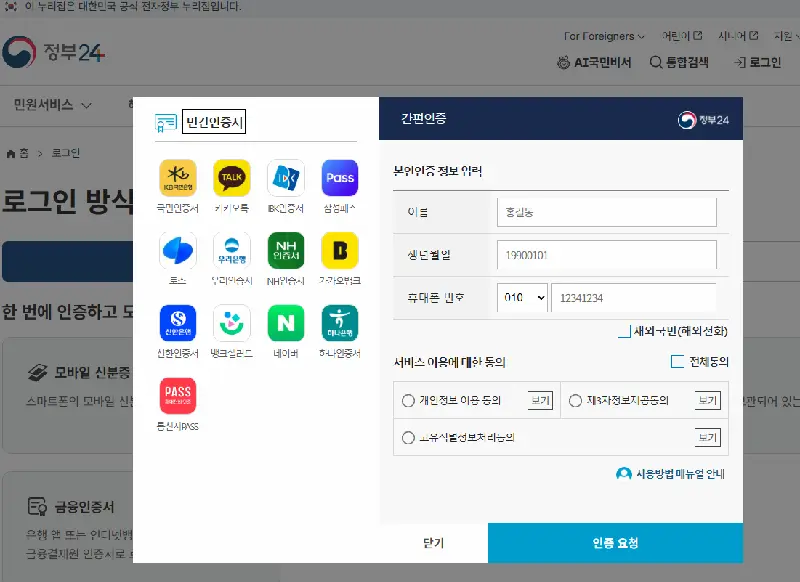Check the 전체동의 checkbox

pos(677,362)
